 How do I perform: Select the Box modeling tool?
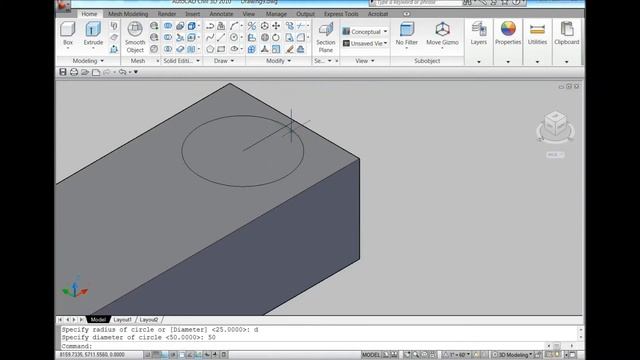tap(68, 34)
